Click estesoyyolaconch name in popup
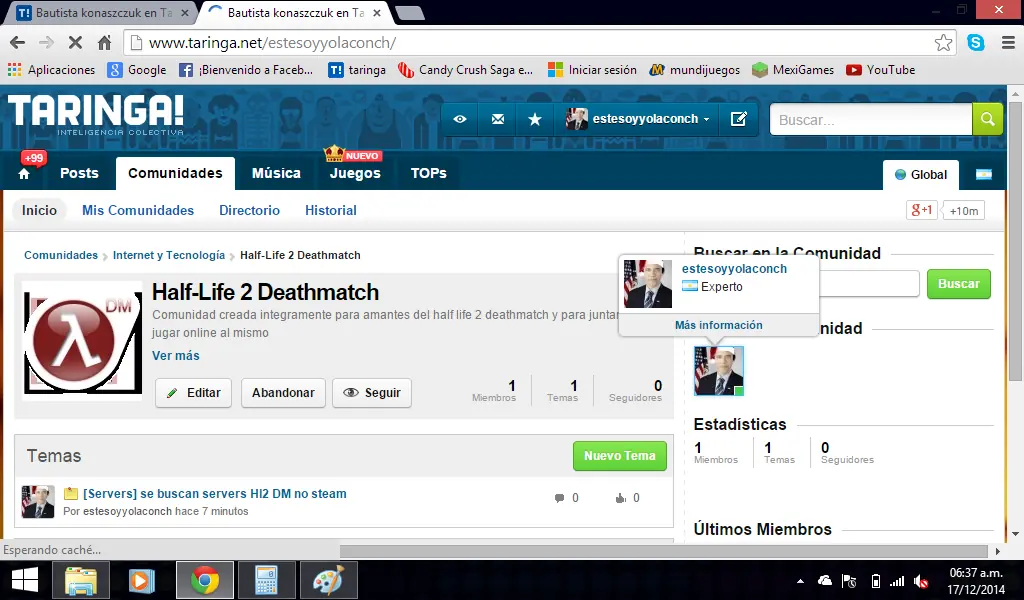The width and height of the screenshot is (1024, 600). 734,268
